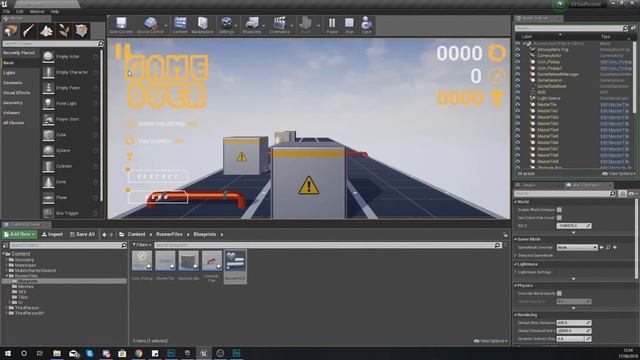Viewport: 640px width, 360px height.
Task: Click the Stop play button
Action: [x=349, y=25]
